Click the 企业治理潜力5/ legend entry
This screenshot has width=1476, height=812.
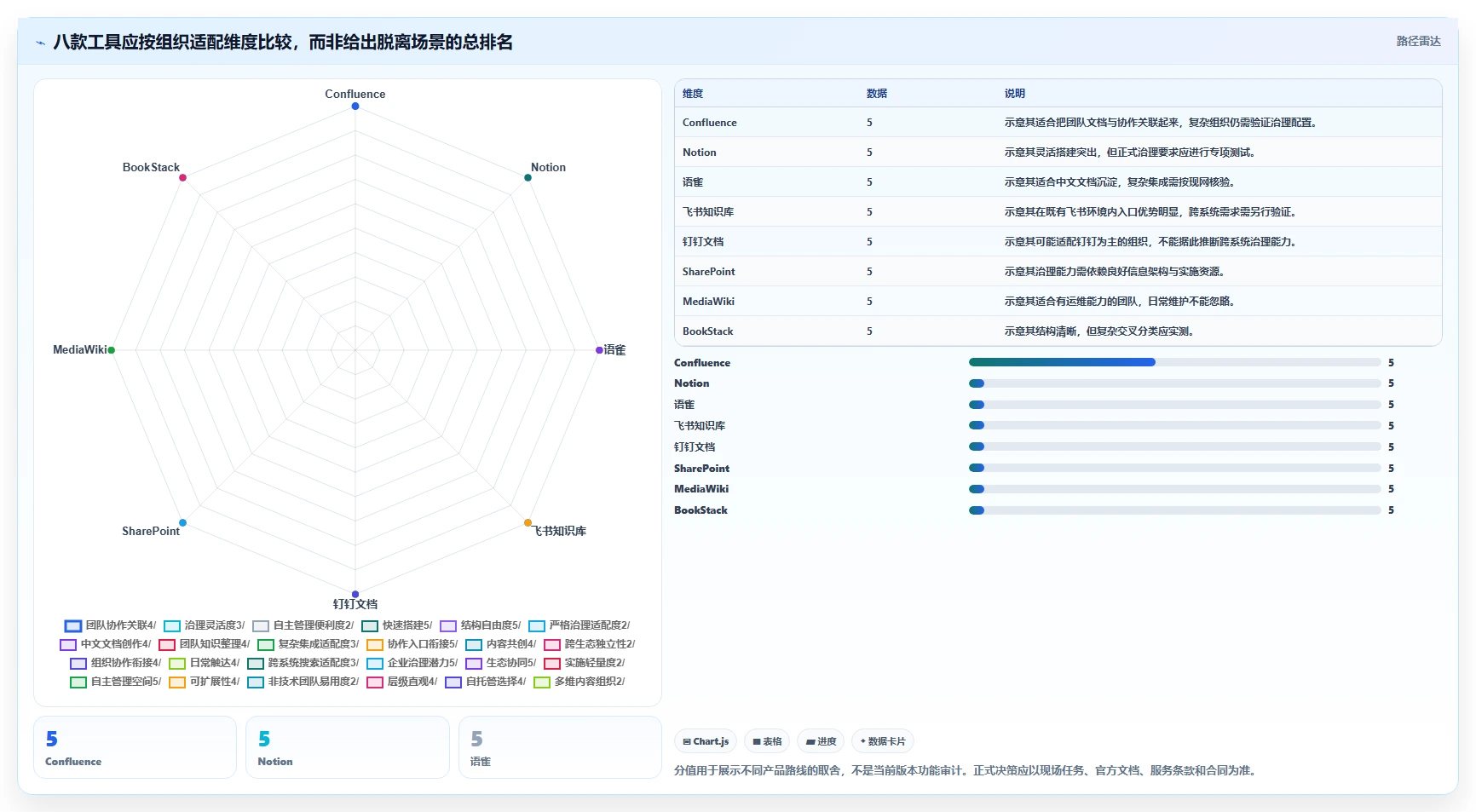pyautogui.click(x=412, y=663)
